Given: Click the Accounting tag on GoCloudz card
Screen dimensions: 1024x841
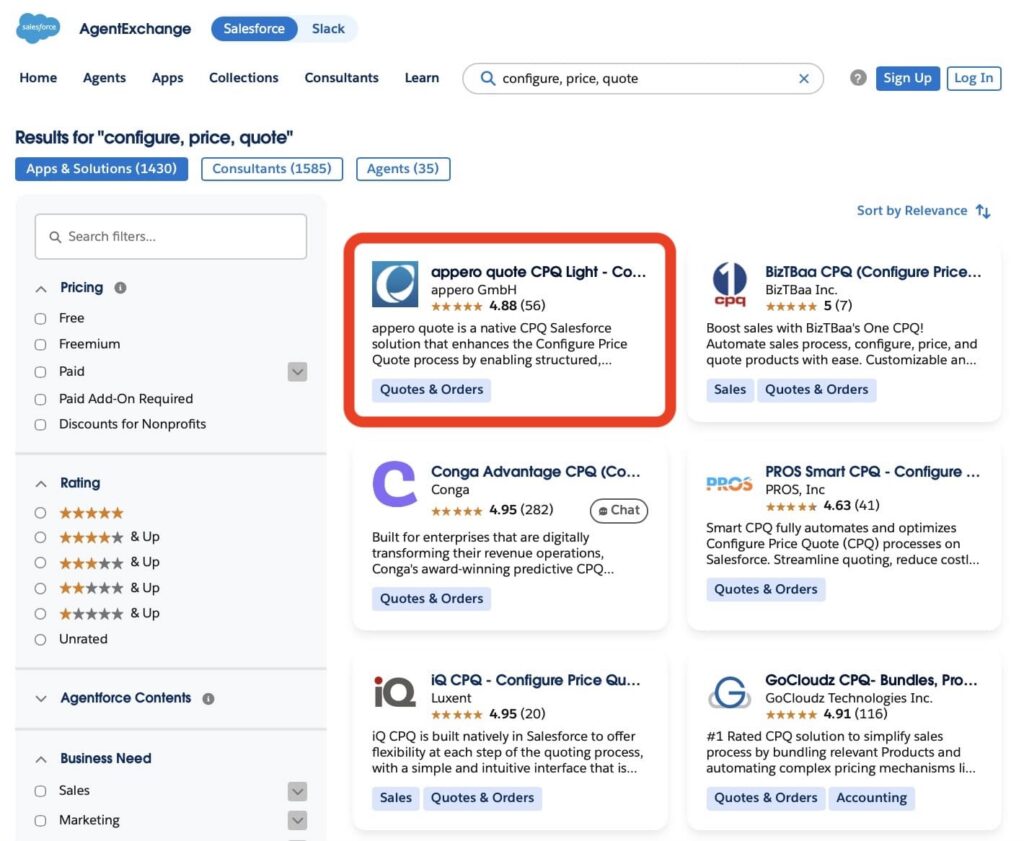Looking at the screenshot, I should click(x=871, y=798).
